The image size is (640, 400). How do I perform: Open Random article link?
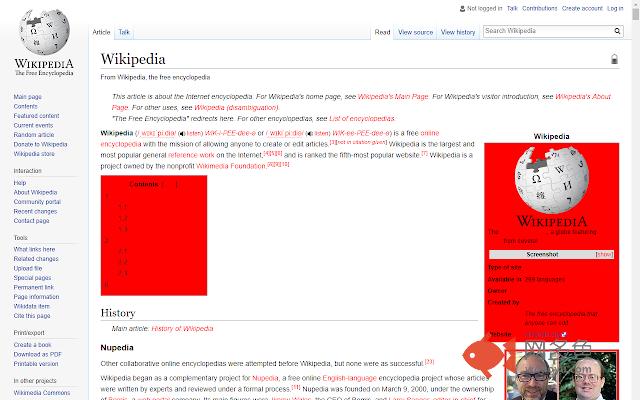click(34, 135)
